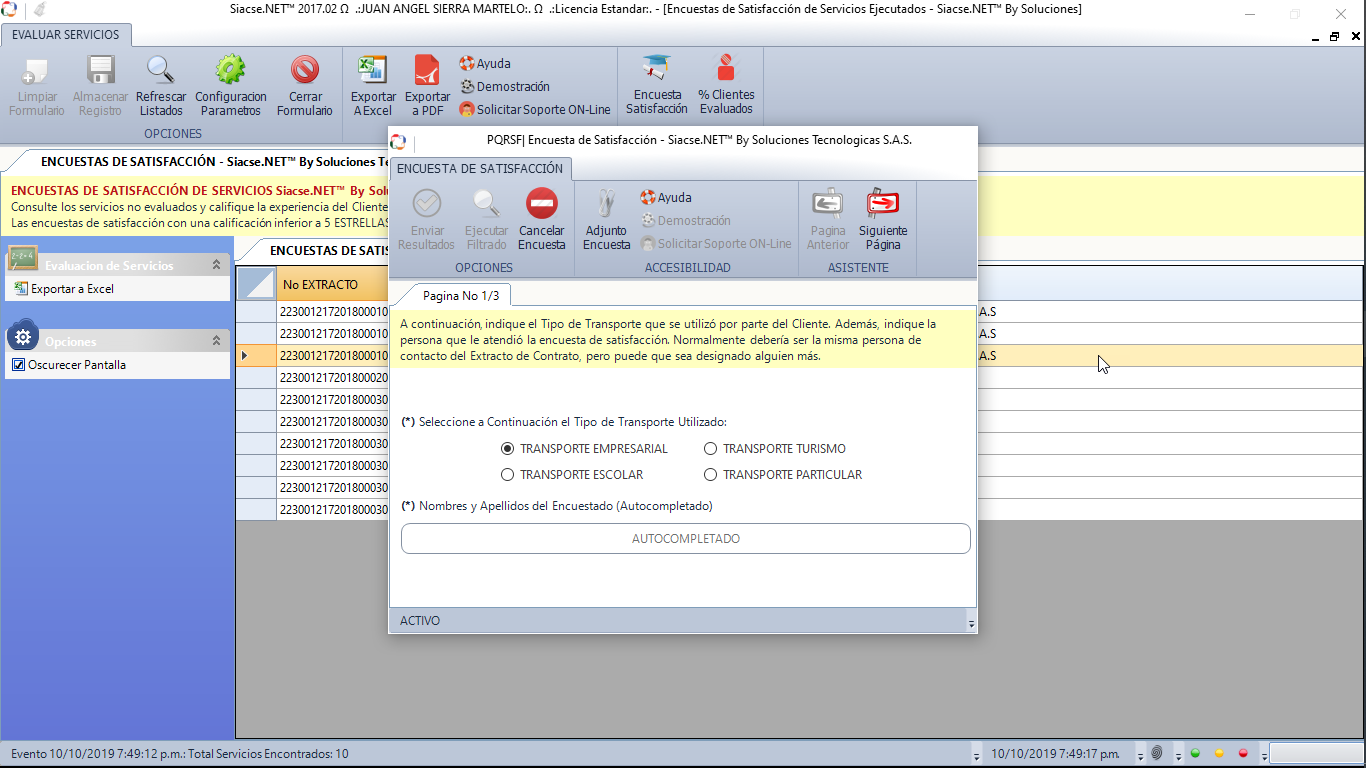
Task: Click Adjunto Encuesta paperclip icon
Action: pos(606,204)
